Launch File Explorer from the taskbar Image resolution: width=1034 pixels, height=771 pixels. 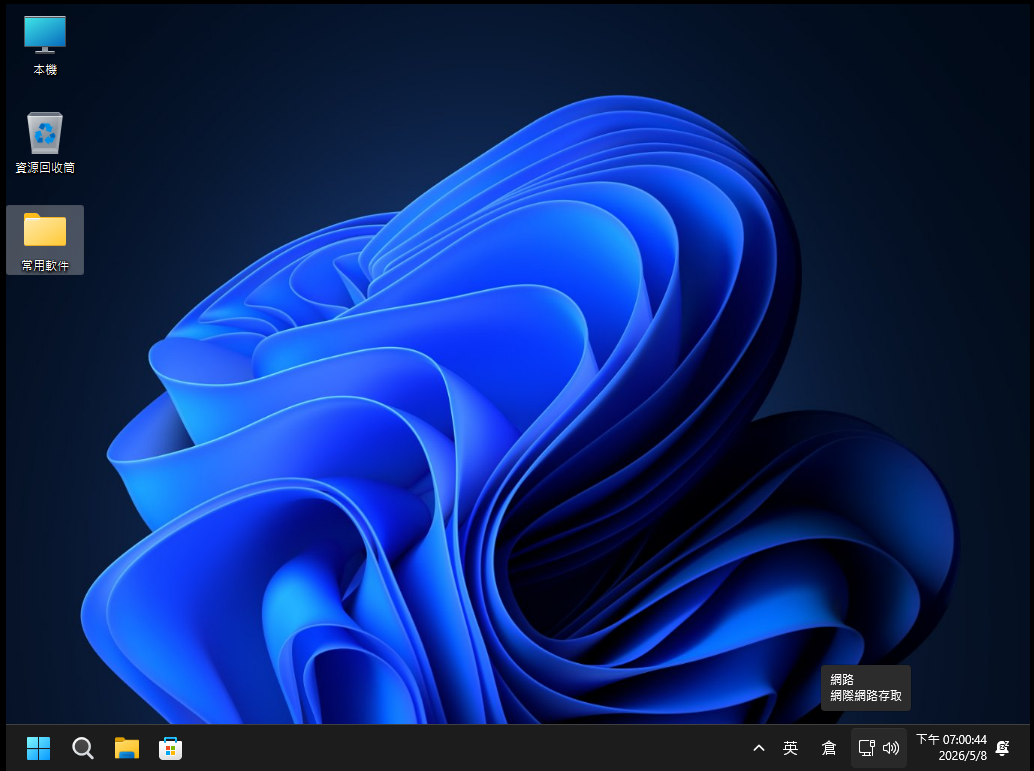pos(127,748)
